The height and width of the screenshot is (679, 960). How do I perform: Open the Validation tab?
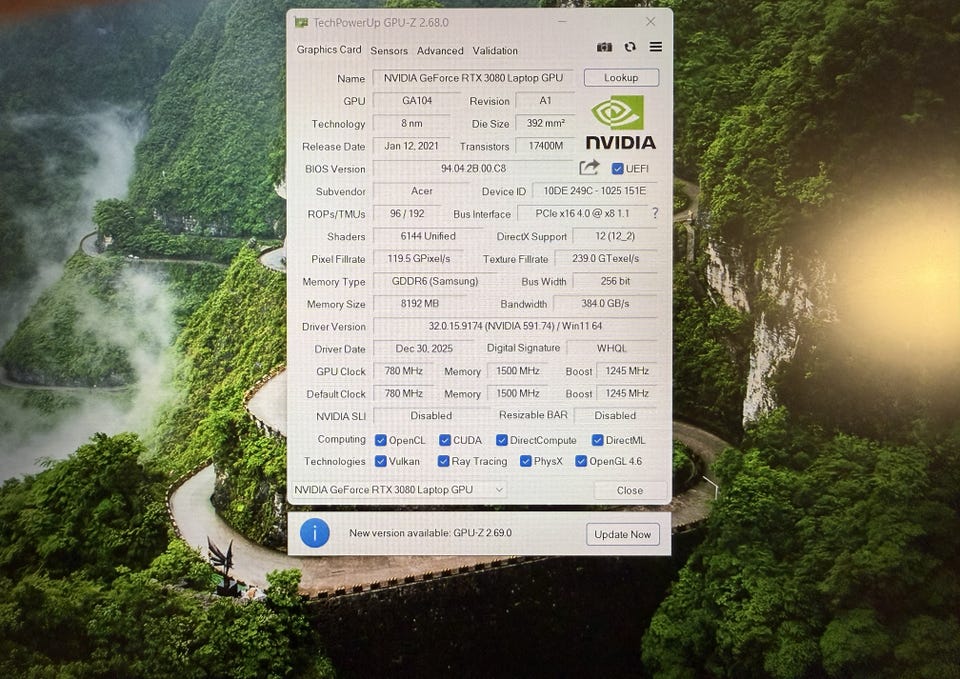click(x=495, y=51)
